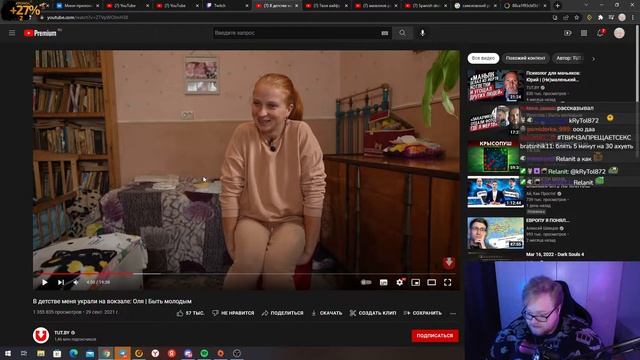The height and width of the screenshot is (360, 640).
Task: Subscribe with the red 'Подписаться' button
Action: point(435,336)
